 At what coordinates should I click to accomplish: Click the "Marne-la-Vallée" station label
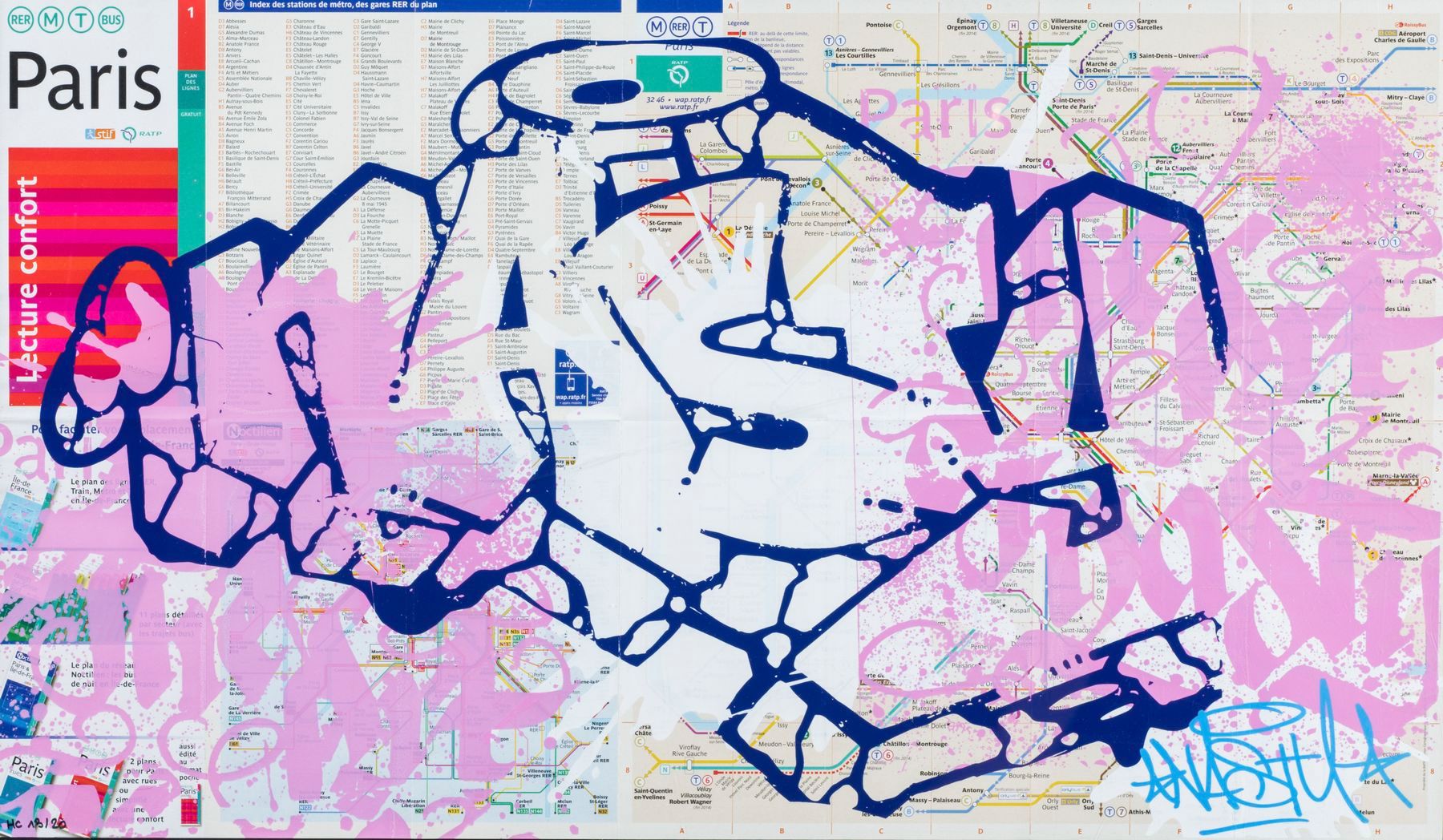(1395, 475)
